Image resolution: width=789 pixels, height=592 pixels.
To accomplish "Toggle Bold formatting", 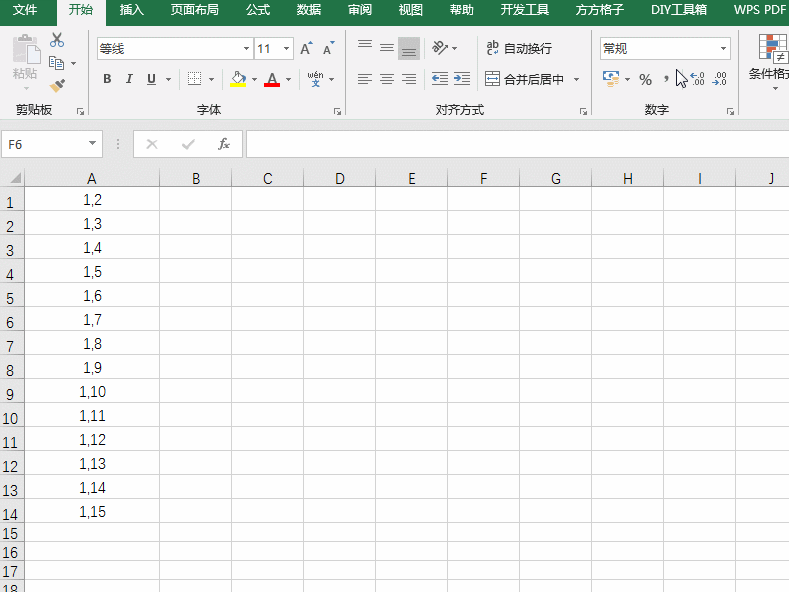I will (x=107, y=79).
